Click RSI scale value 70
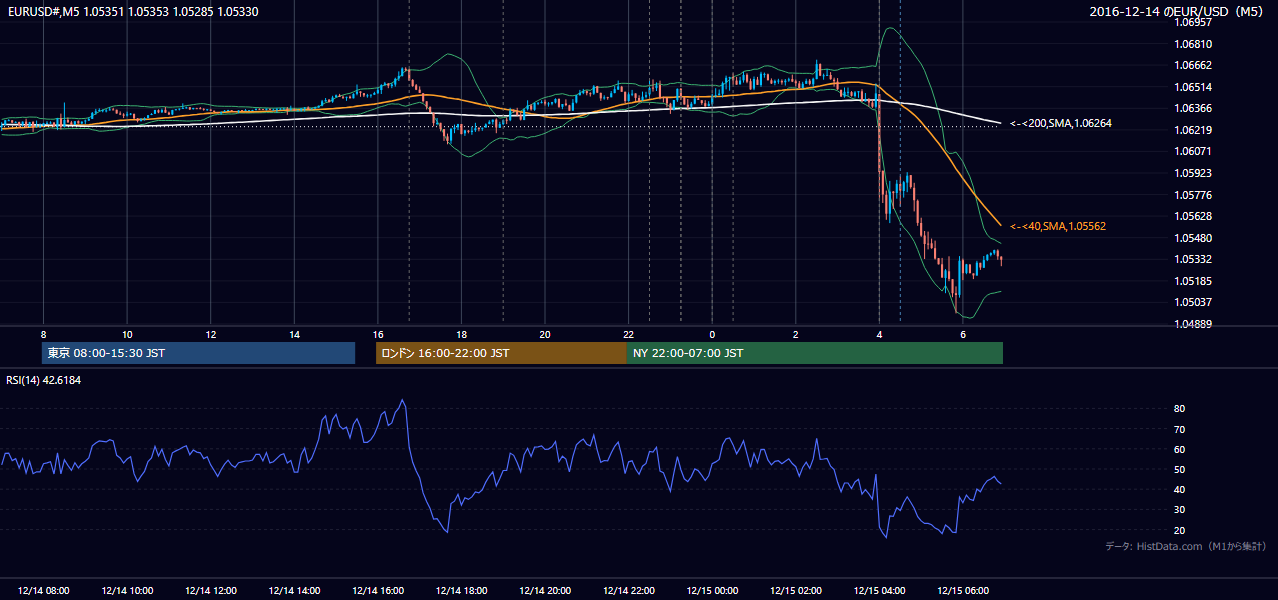 tap(1179, 429)
